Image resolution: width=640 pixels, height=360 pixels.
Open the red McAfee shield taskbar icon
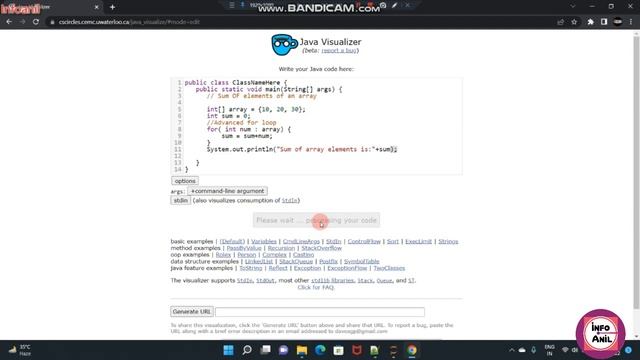point(357,350)
